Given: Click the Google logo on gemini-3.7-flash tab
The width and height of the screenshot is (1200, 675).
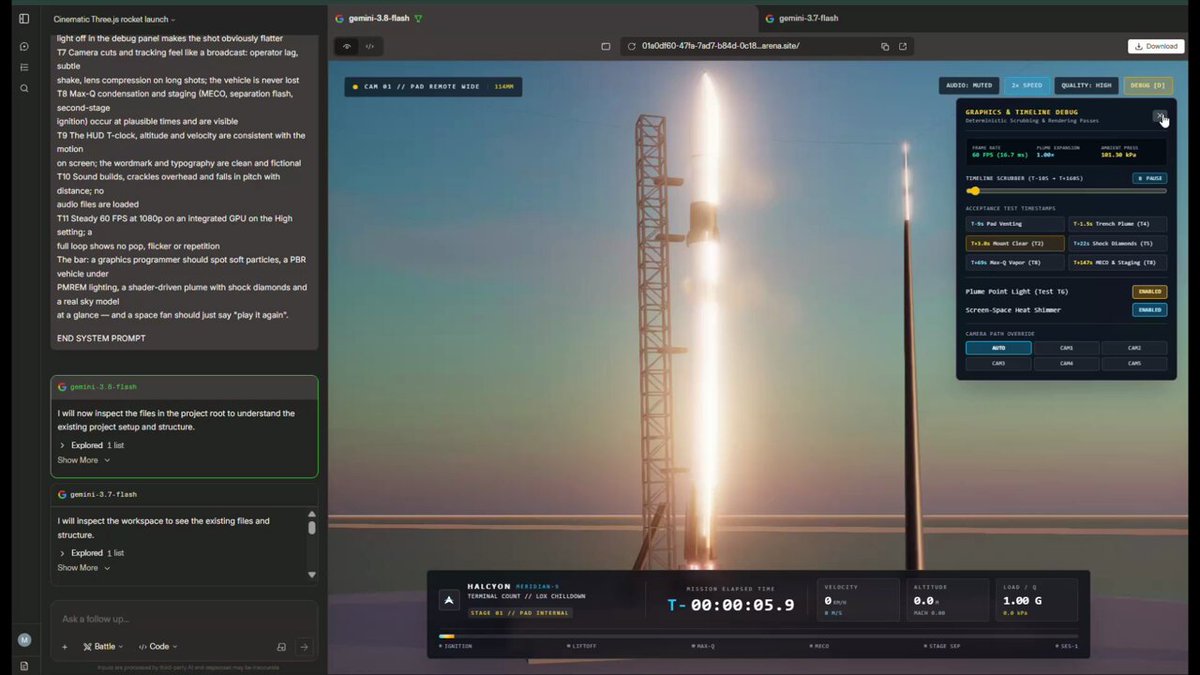Looking at the screenshot, I should [x=769, y=18].
